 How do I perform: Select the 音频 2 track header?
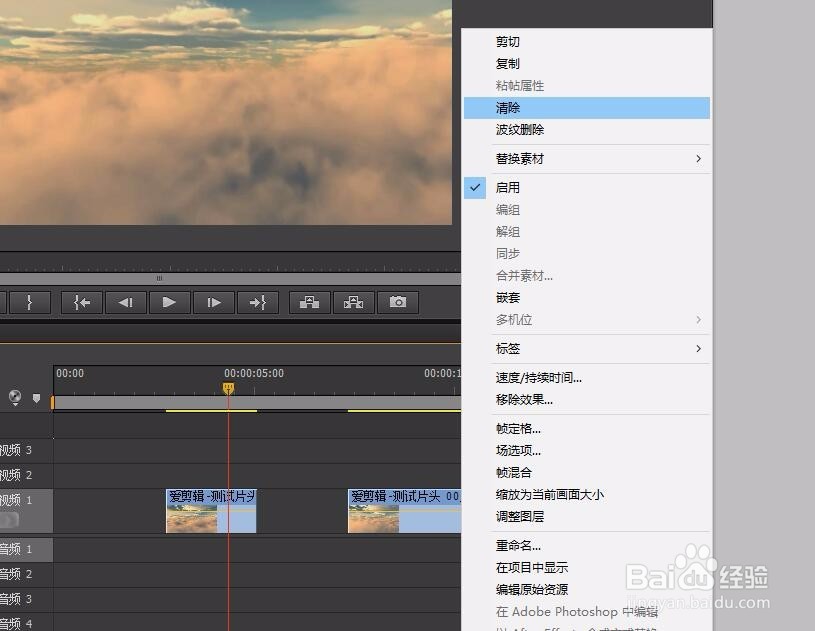point(26,574)
